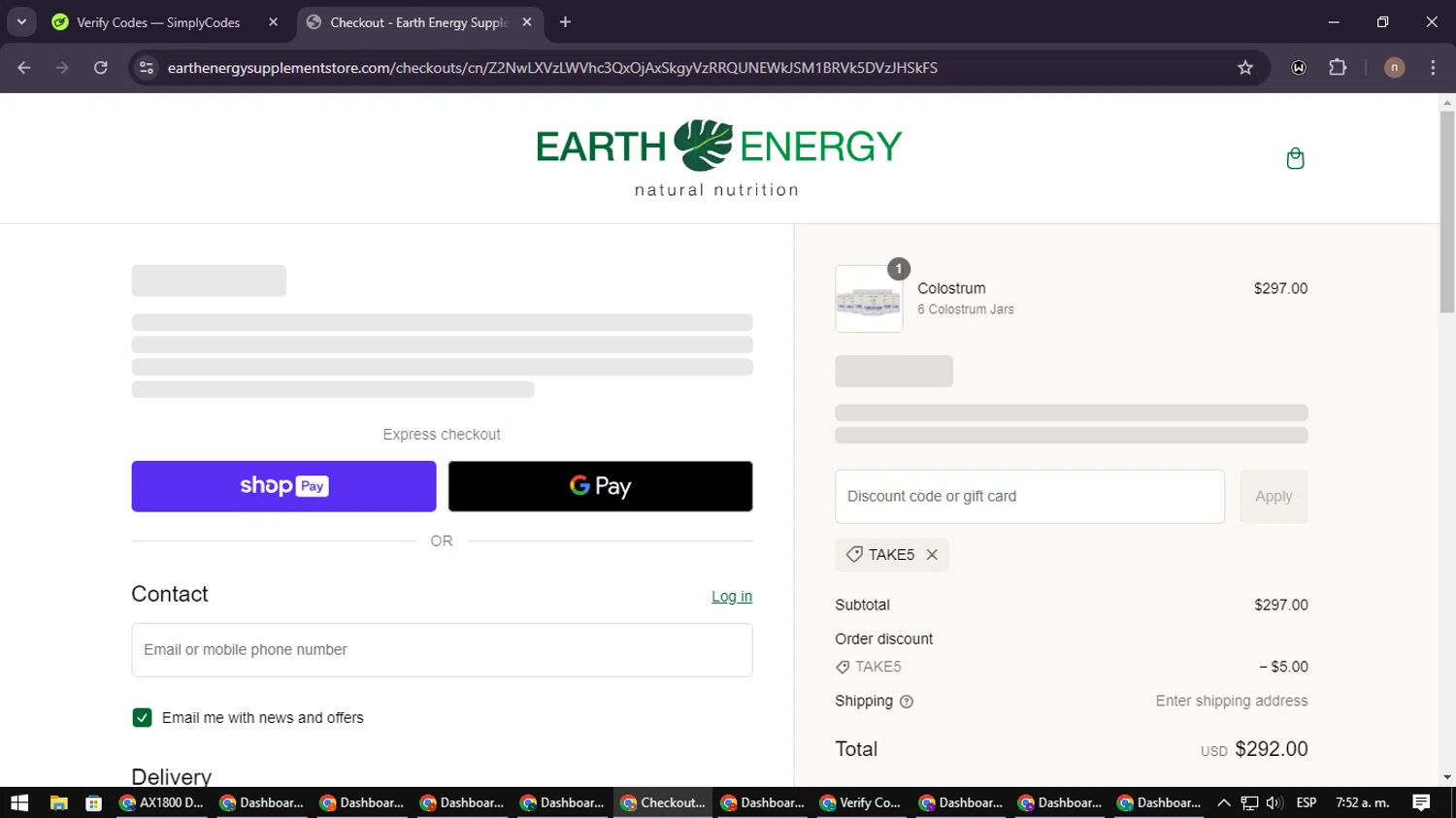Click the Colostrum product name

click(x=951, y=288)
